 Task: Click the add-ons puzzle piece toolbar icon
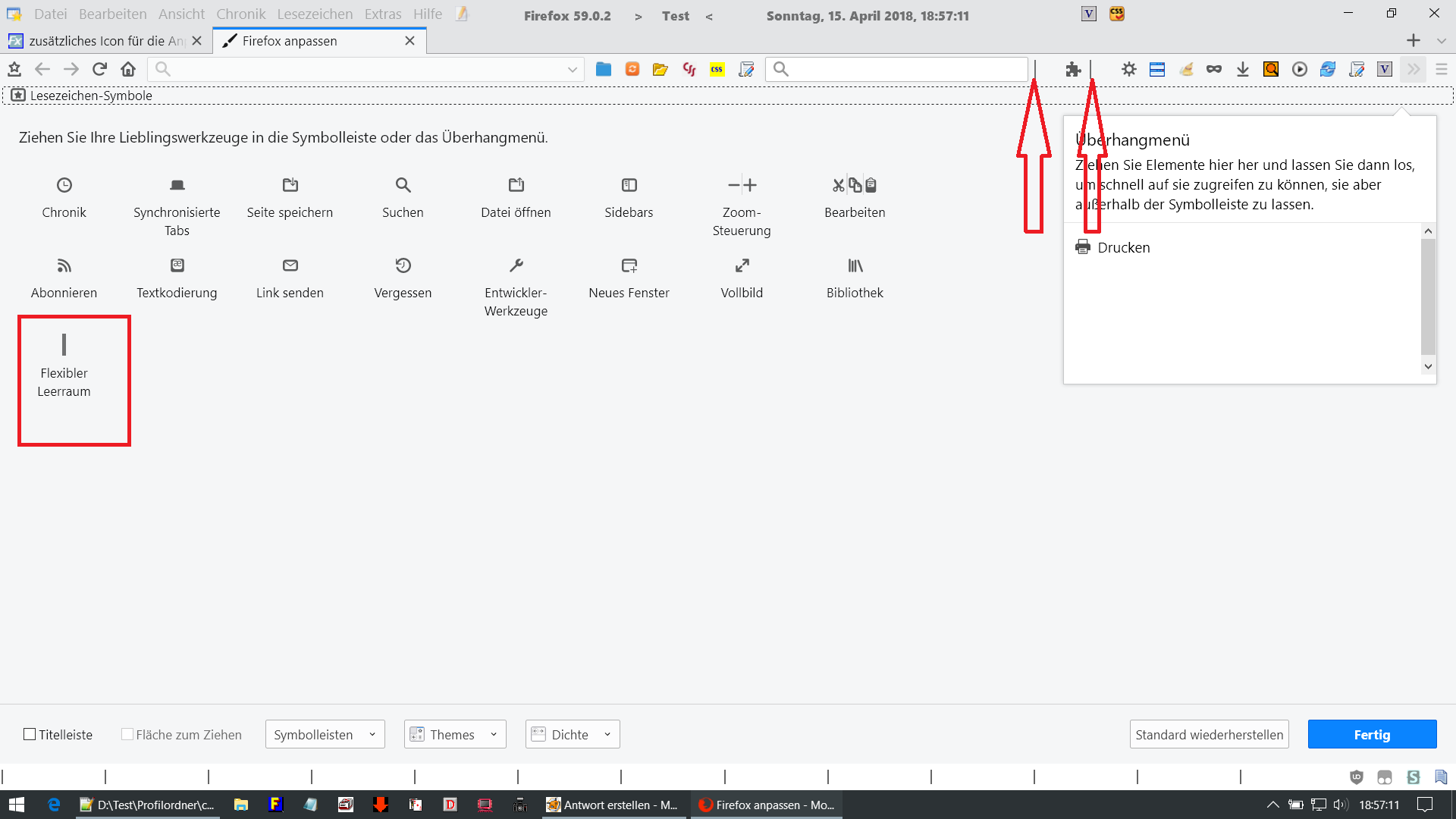[1072, 70]
